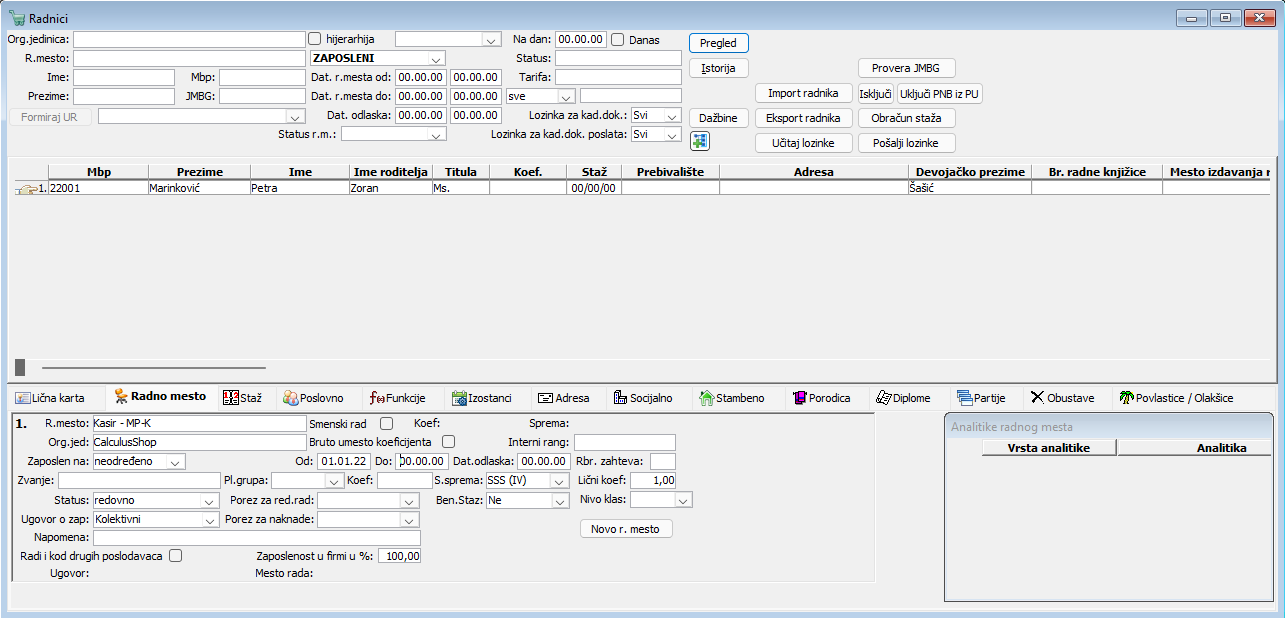Click the Isključi button

click(x=876, y=93)
